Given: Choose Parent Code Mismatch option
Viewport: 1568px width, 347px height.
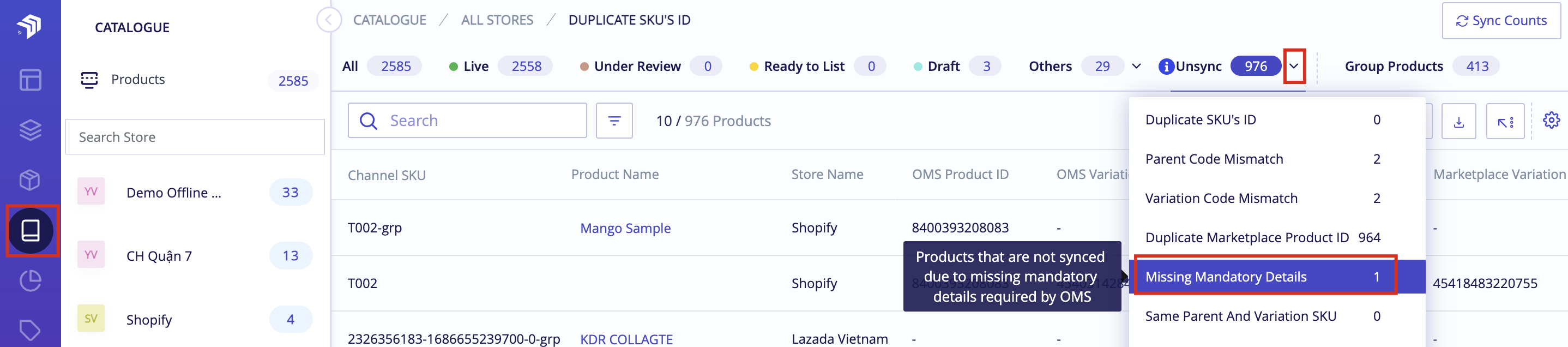Looking at the screenshot, I should point(1276,159).
